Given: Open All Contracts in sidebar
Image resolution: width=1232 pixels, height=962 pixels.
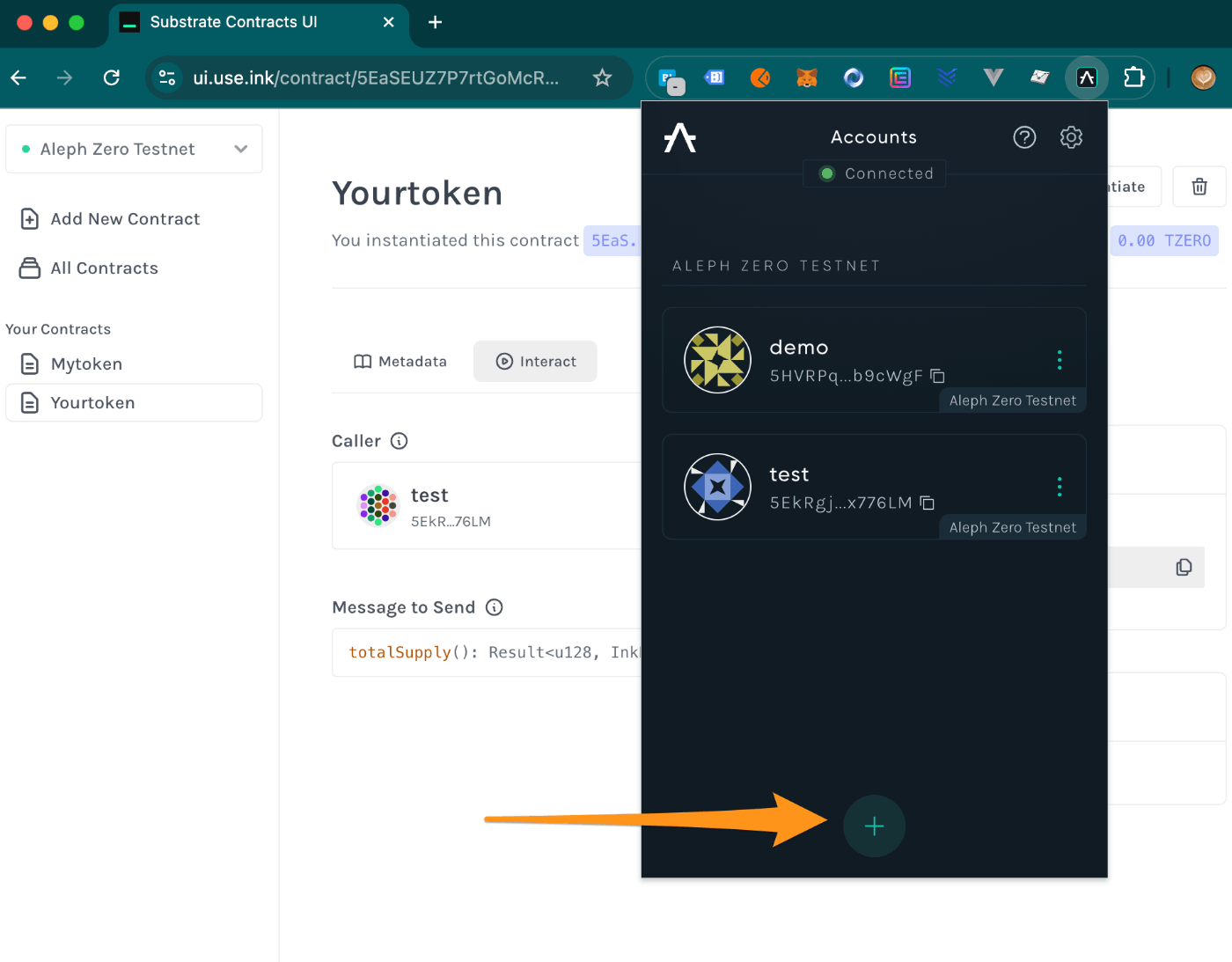Looking at the screenshot, I should coord(89,268).
